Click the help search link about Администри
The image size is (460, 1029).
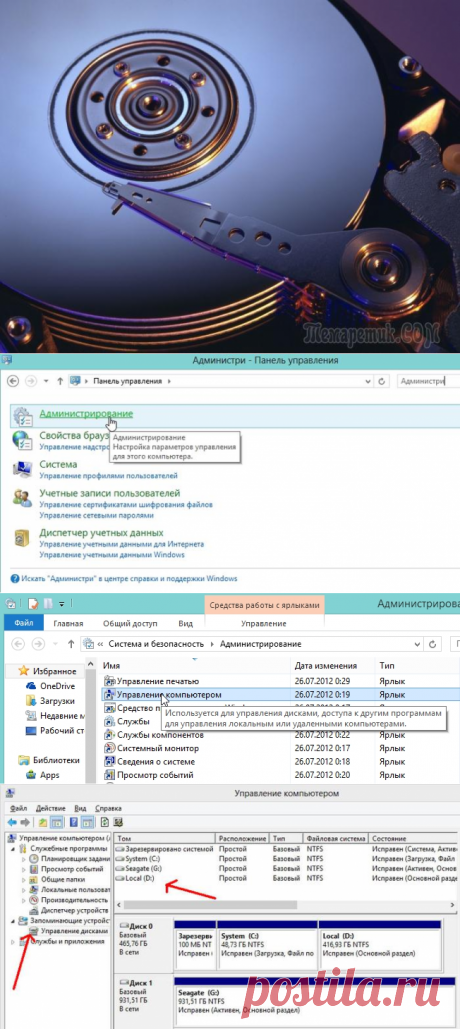click(x=129, y=579)
